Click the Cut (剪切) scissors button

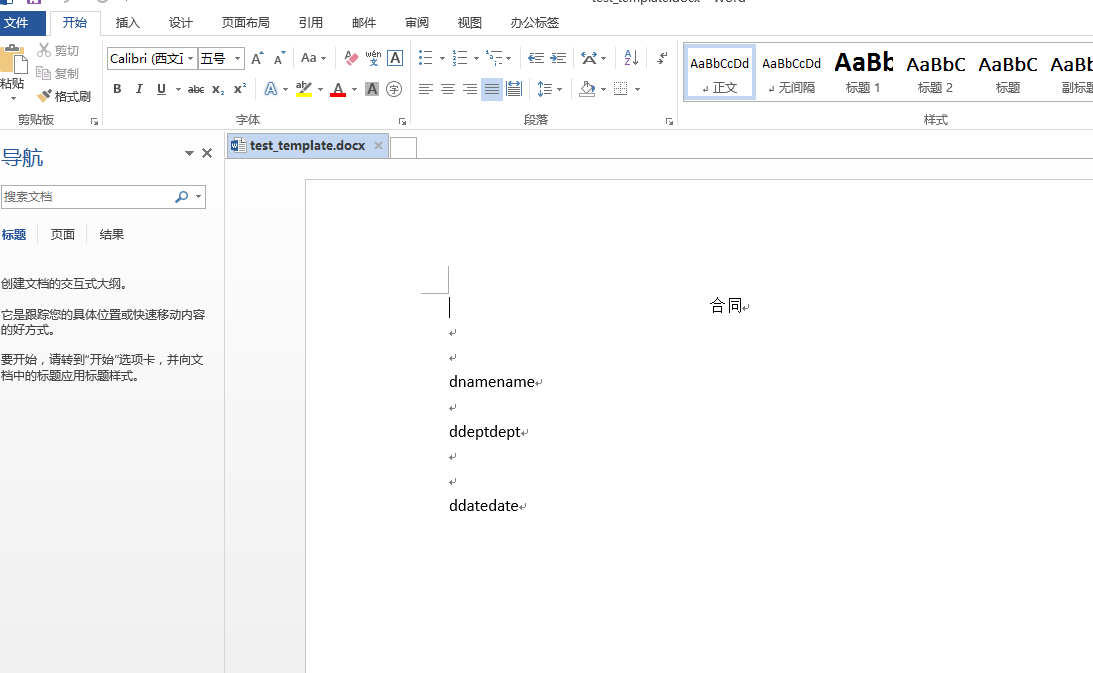click(58, 50)
